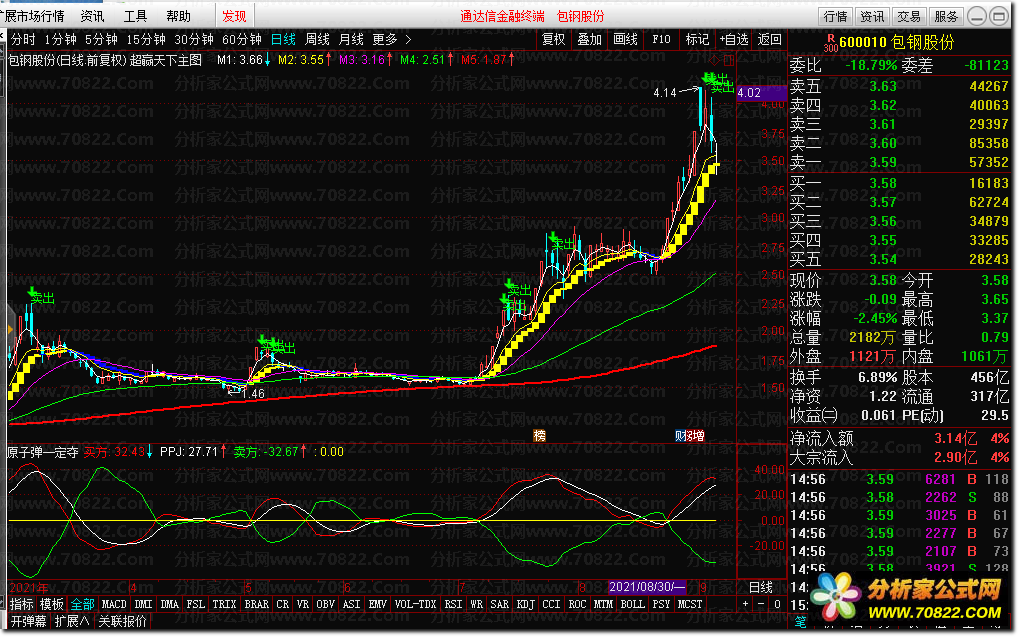
Task: Click the R300 badge beside stock code
Action: (x=830, y=43)
